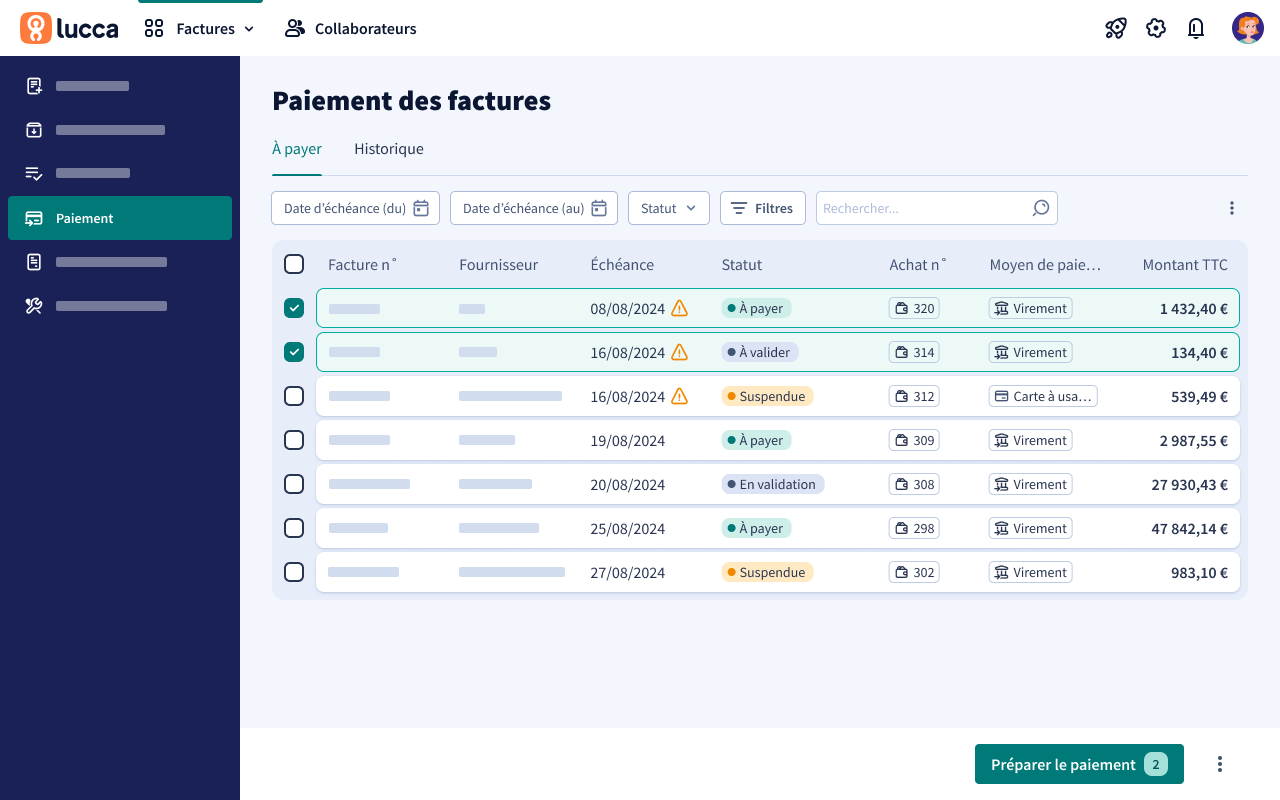Viewport: 1280px width, 800px height.
Task: Click the Lucca logo
Action: coord(69,28)
